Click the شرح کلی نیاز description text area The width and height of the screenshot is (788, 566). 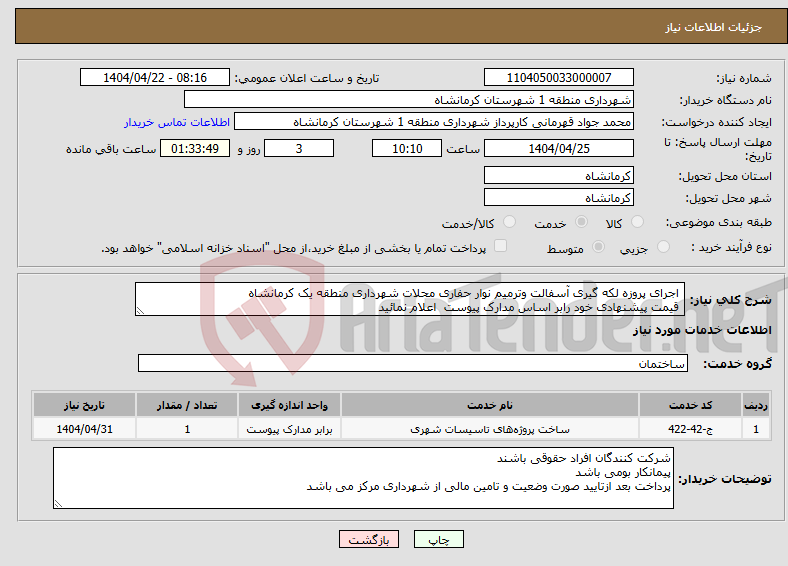(410, 299)
